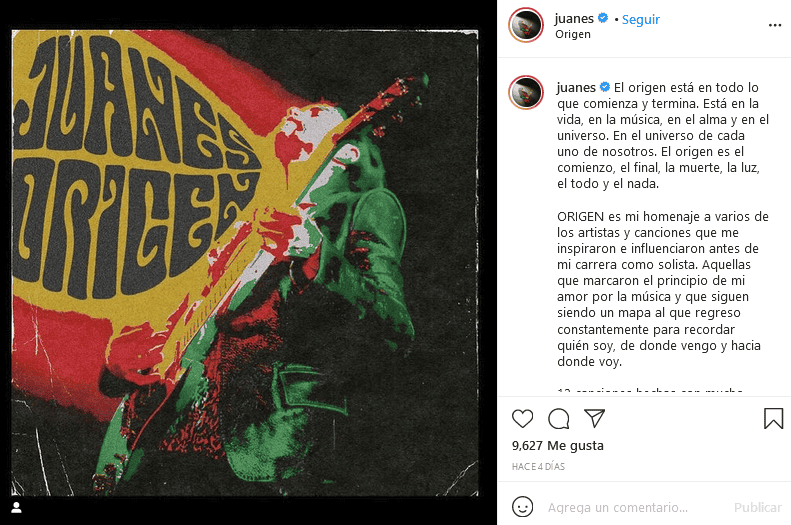Screen dimensions: 791x525
Task: Click the Juanes Origen album cover image
Action: (x=245, y=263)
